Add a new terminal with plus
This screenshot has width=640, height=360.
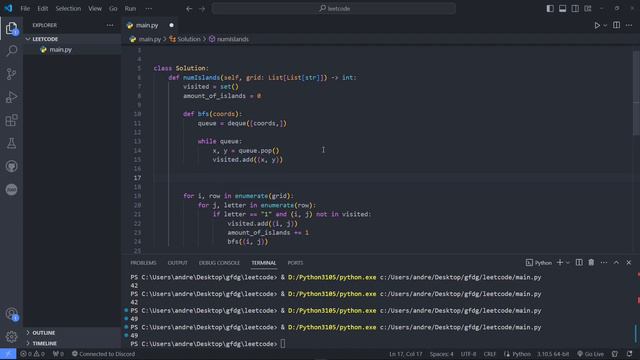pyautogui.click(x=560, y=262)
